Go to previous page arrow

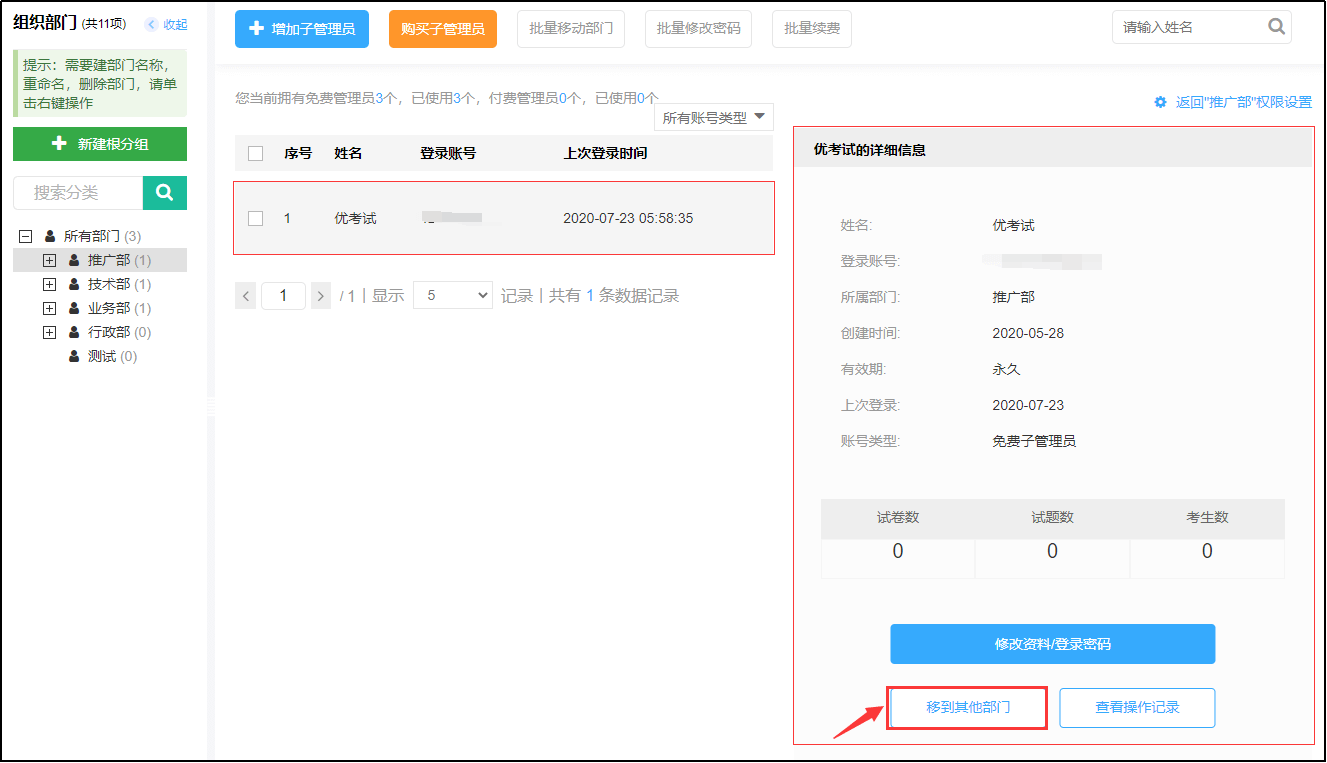point(245,295)
